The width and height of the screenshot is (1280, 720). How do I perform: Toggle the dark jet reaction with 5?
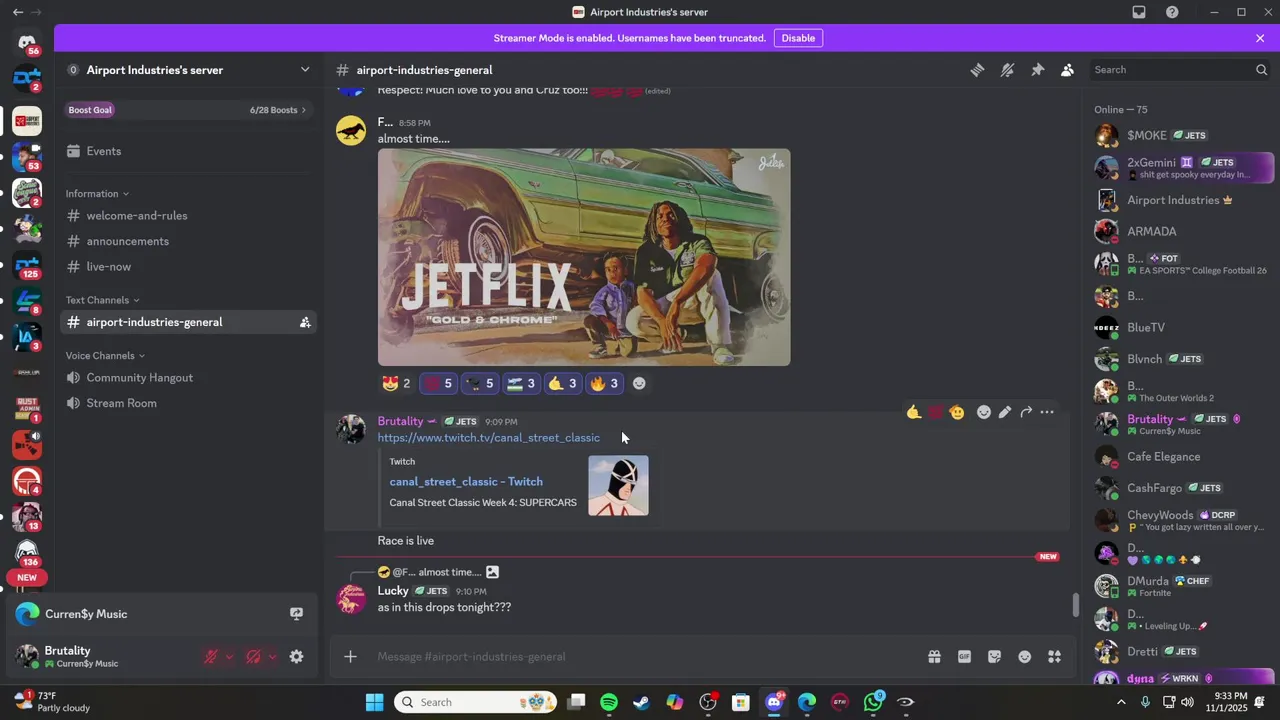pyautogui.click(x=479, y=383)
